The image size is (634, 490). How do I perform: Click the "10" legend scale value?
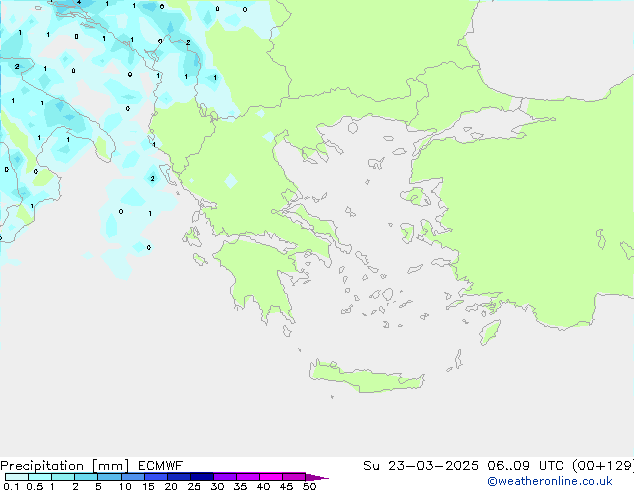(125, 486)
